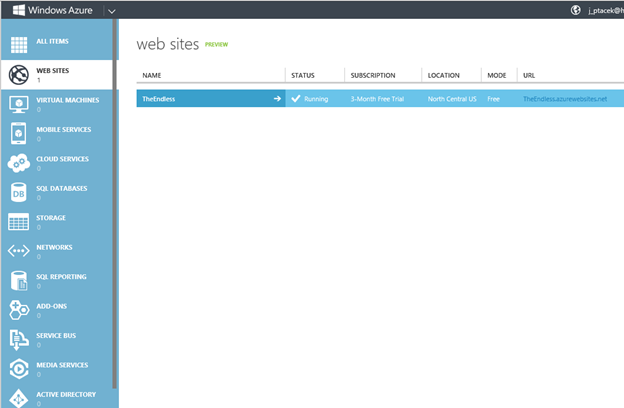Open SQL REPORTING label in sidebar

pos(61,277)
